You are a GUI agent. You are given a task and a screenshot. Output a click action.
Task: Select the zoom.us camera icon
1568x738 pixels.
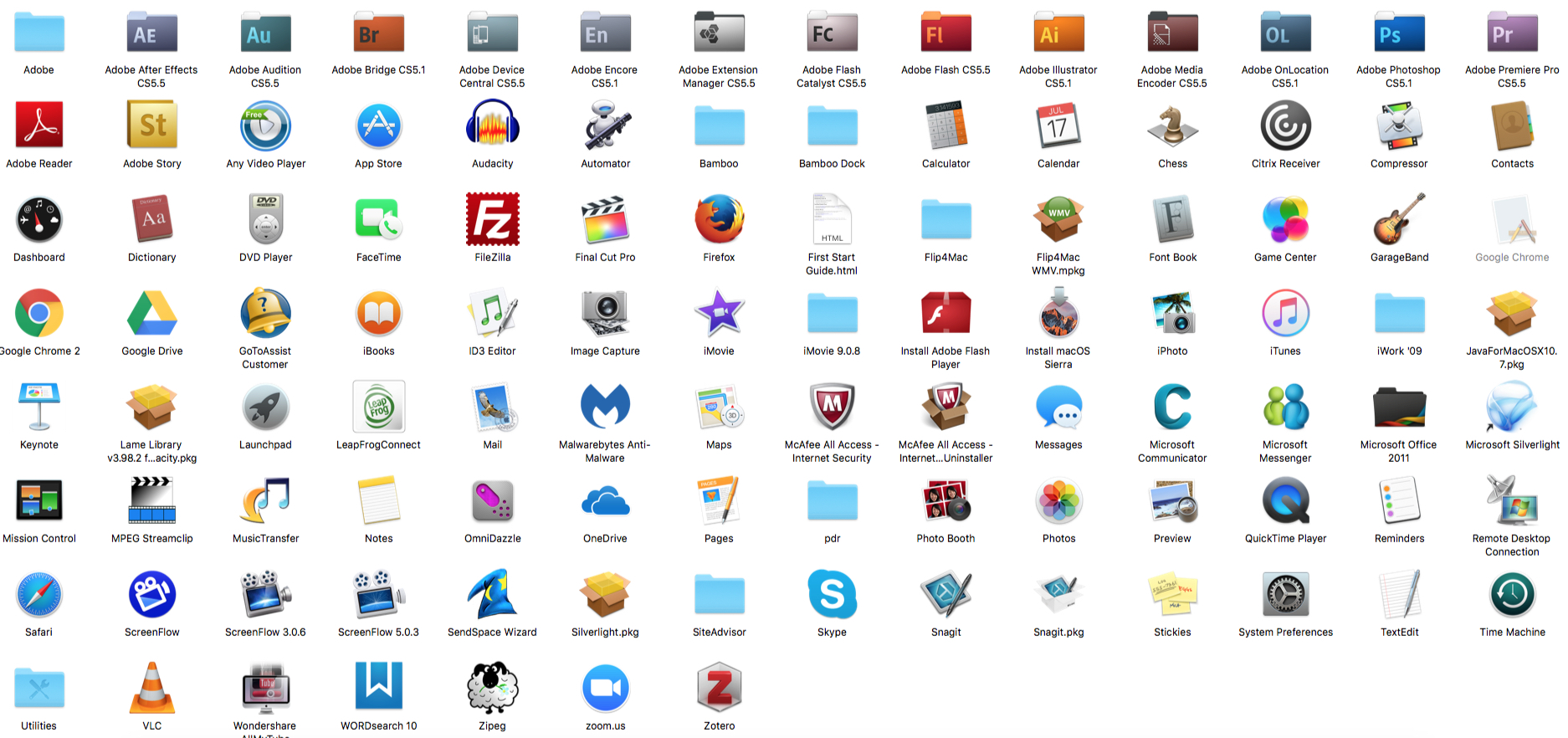tap(605, 688)
